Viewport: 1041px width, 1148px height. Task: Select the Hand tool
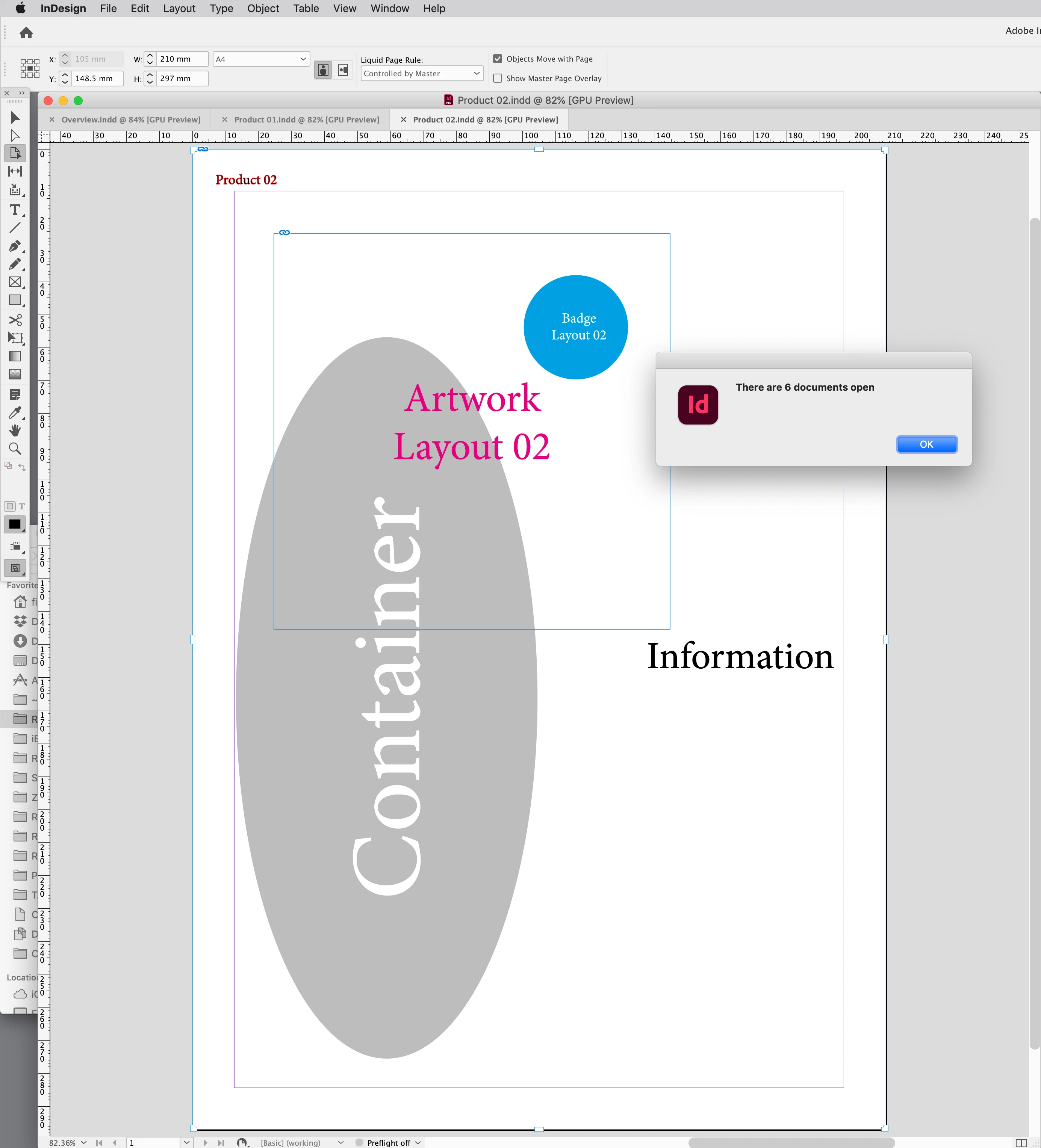click(x=15, y=430)
